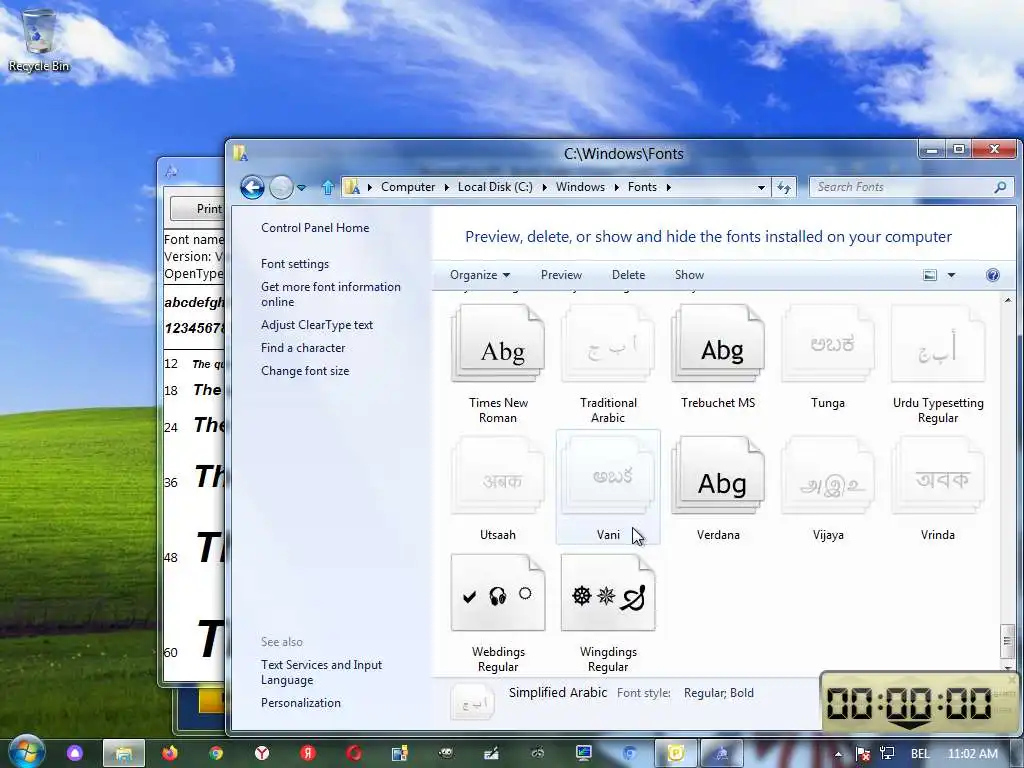Select the Wingdings Regular font icon
Screen dimensions: 1024x768
[x=608, y=593]
